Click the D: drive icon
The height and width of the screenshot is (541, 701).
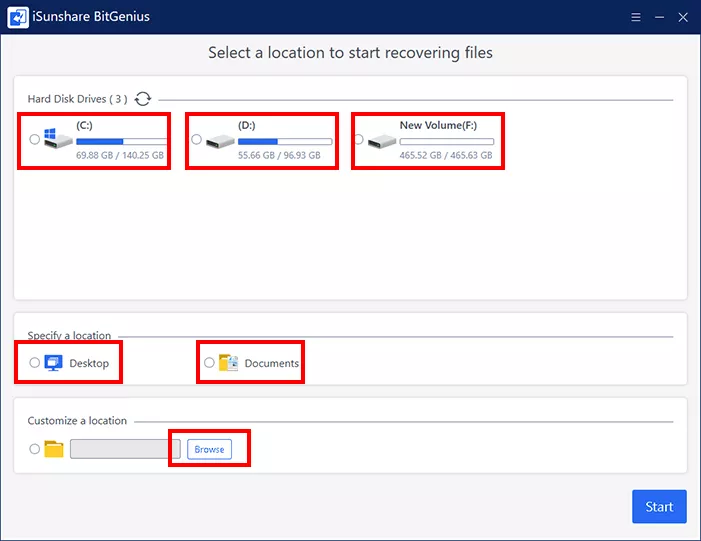click(220, 141)
